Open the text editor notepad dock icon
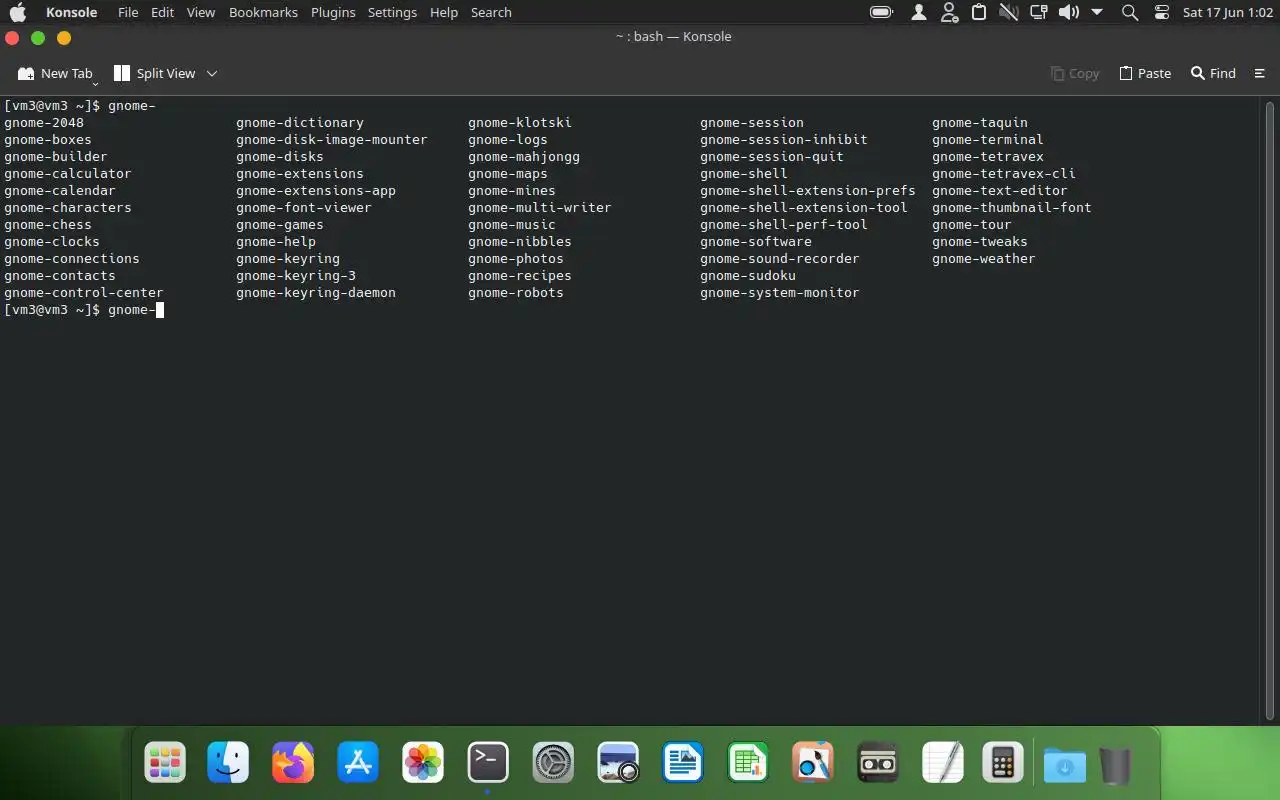This screenshot has height=800, width=1280. coord(943,763)
